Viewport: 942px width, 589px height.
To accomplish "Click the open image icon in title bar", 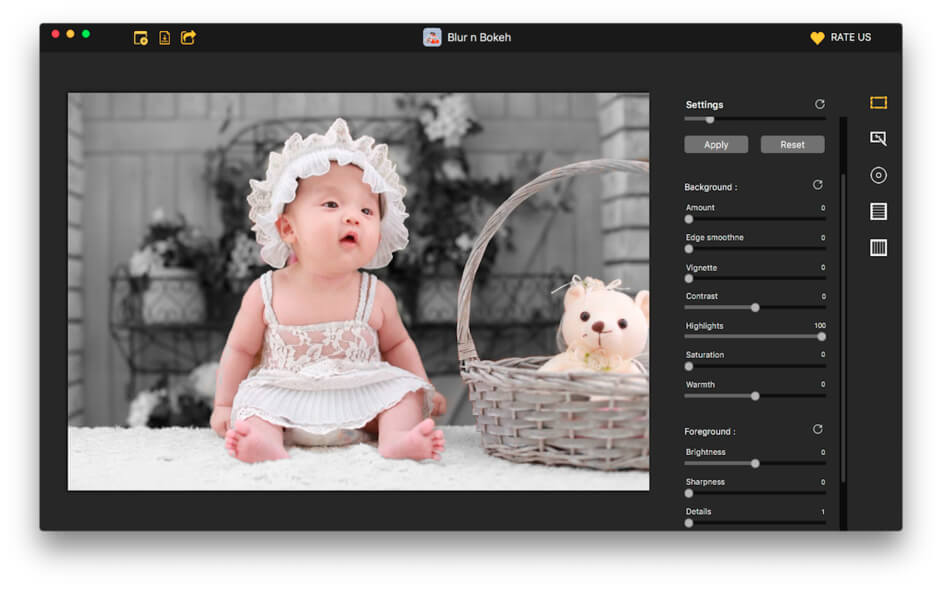I will click(141, 38).
